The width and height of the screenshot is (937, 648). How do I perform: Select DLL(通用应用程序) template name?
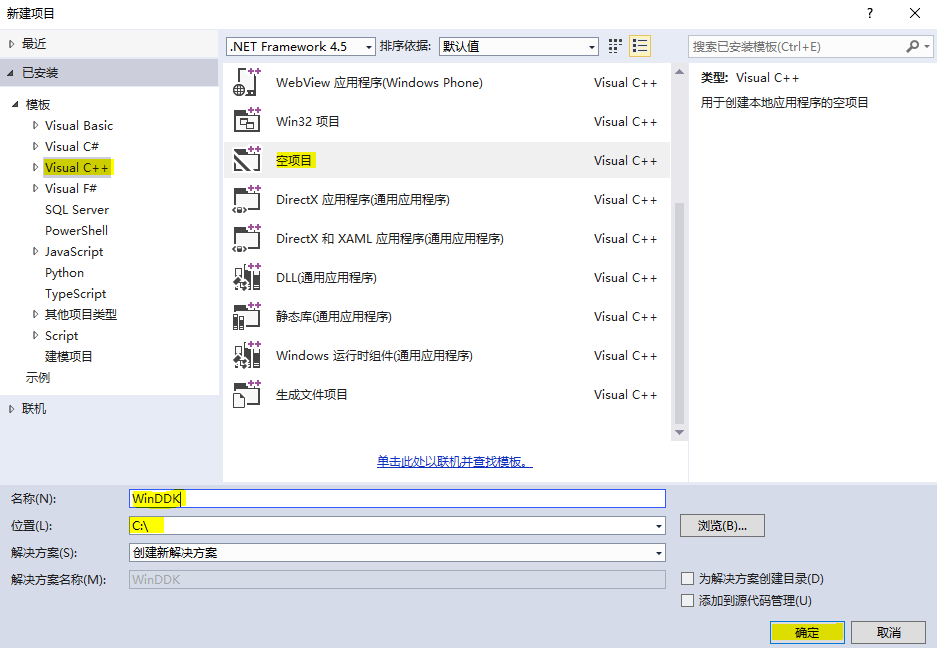pos(326,278)
